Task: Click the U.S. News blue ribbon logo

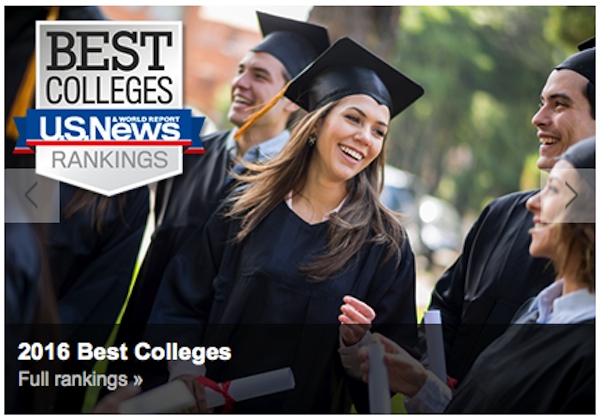Action: point(109,130)
